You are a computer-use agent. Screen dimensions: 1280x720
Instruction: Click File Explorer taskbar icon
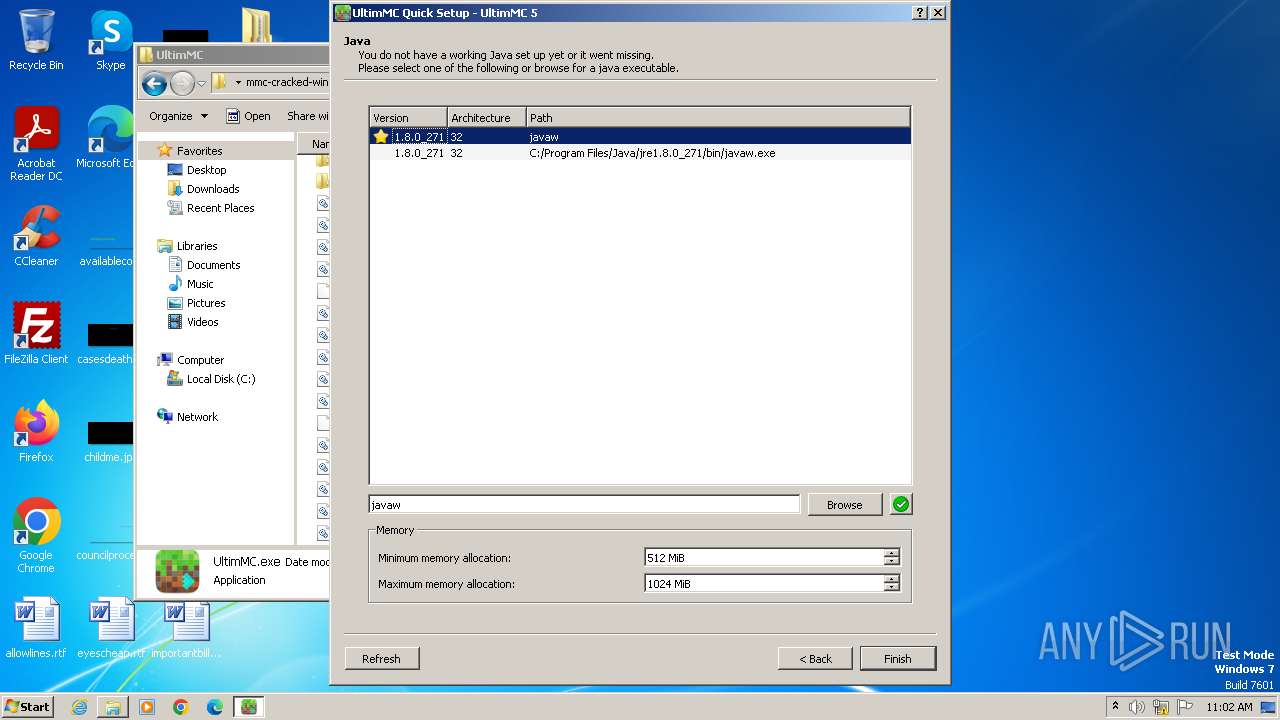(113, 707)
